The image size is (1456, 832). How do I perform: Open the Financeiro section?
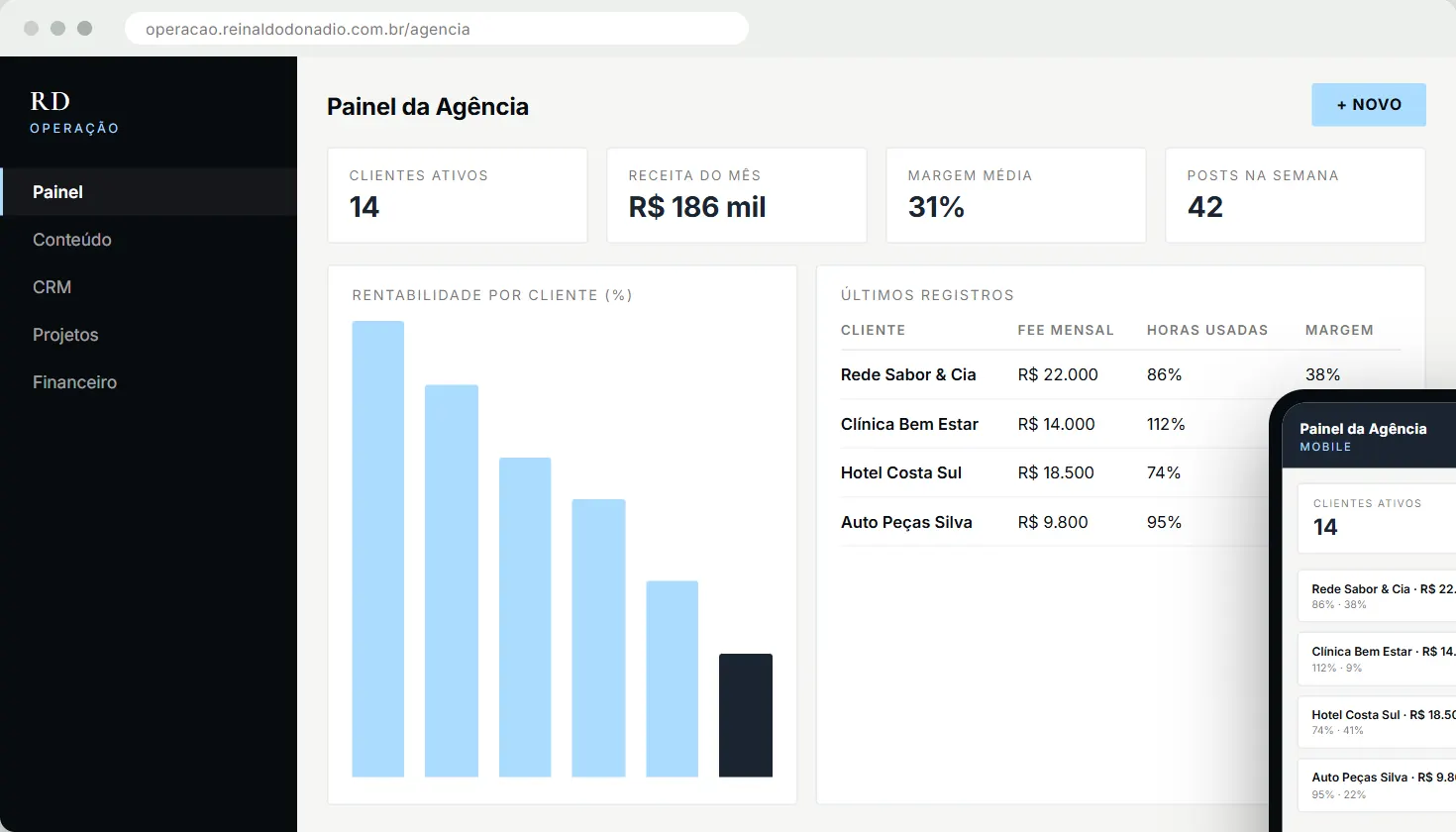click(x=149, y=382)
